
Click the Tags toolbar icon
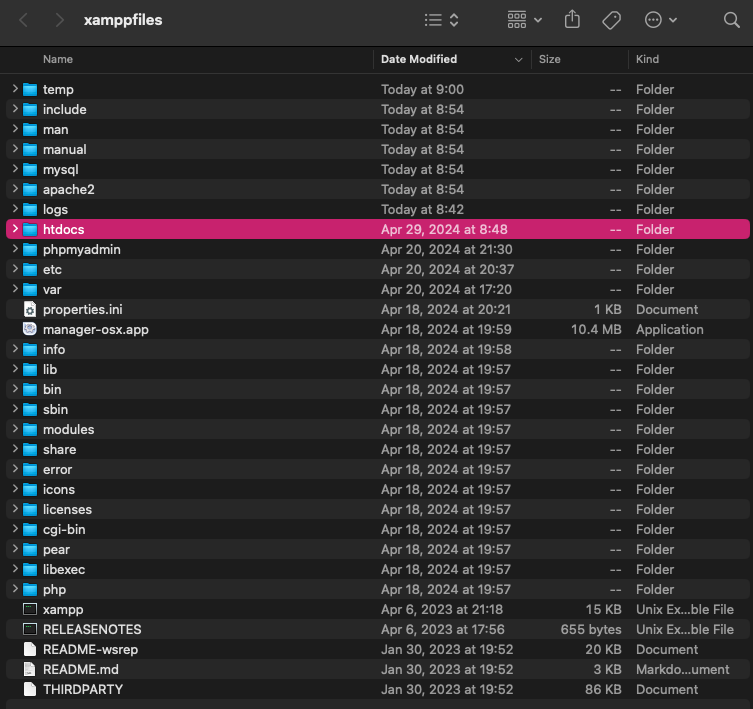[611, 20]
